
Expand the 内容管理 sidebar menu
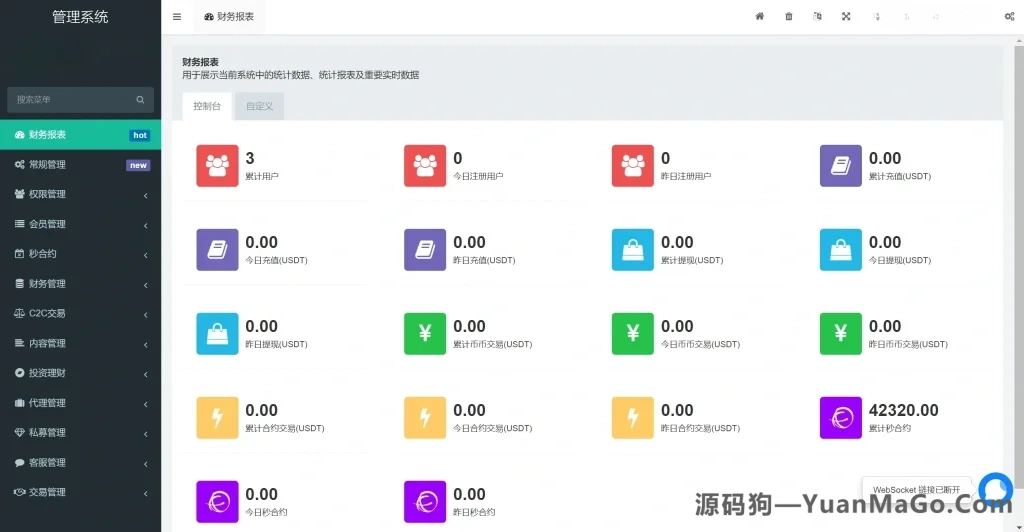(x=80, y=343)
